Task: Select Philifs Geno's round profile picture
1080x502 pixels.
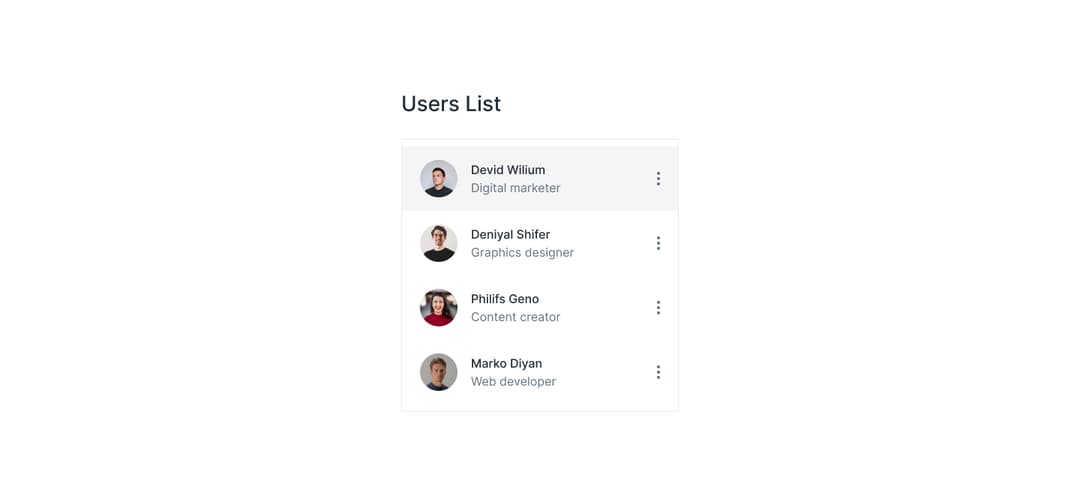Action: click(439, 308)
